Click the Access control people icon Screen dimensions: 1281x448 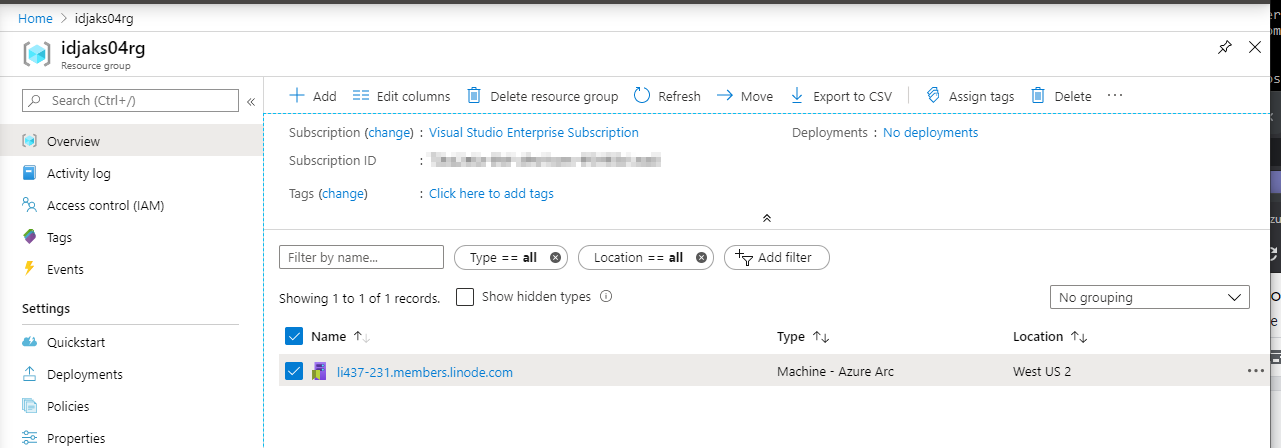pos(29,205)
